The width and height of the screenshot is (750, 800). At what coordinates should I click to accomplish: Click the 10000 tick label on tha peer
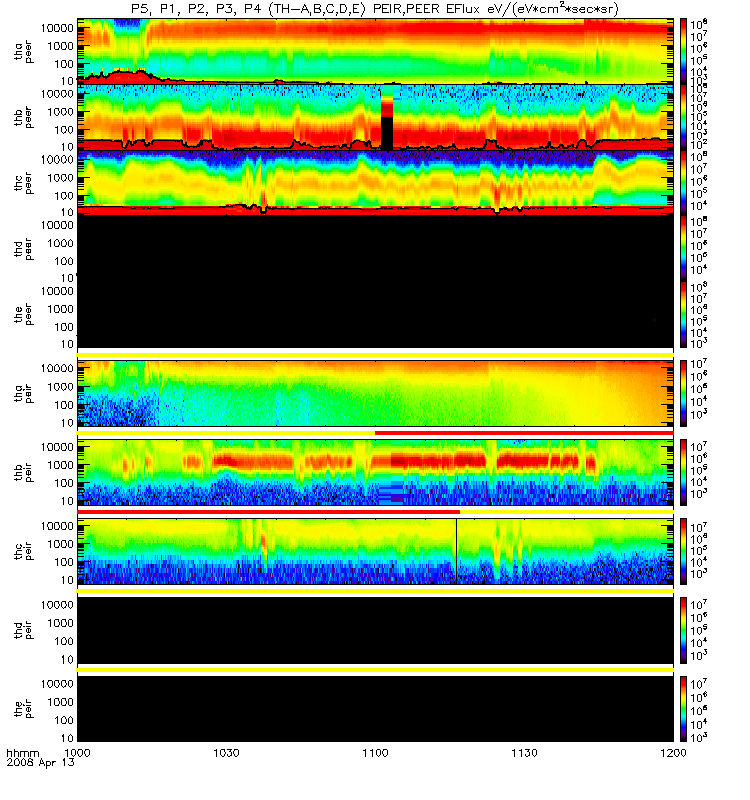(x=58, y=28)
